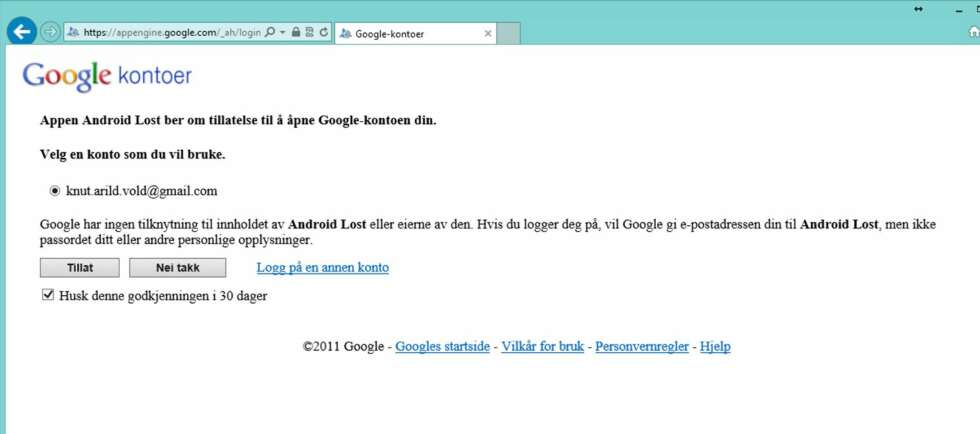Close the Google-kontoer tab

tap(488, 34)
